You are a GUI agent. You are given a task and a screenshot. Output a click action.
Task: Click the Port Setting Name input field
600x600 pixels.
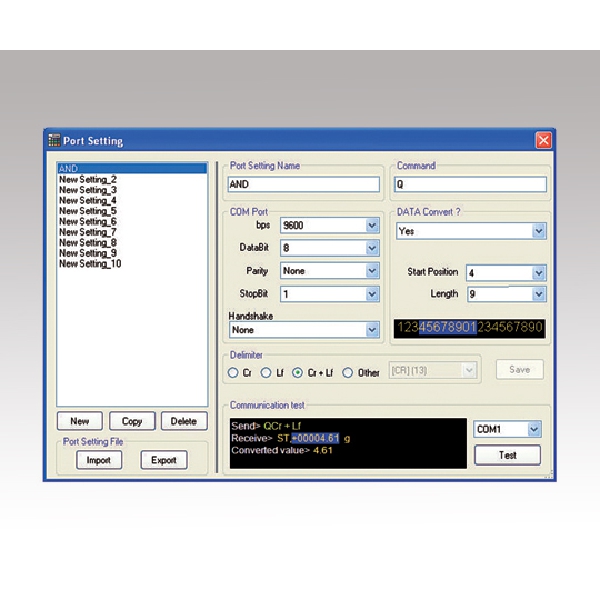[x=304, y=185]
